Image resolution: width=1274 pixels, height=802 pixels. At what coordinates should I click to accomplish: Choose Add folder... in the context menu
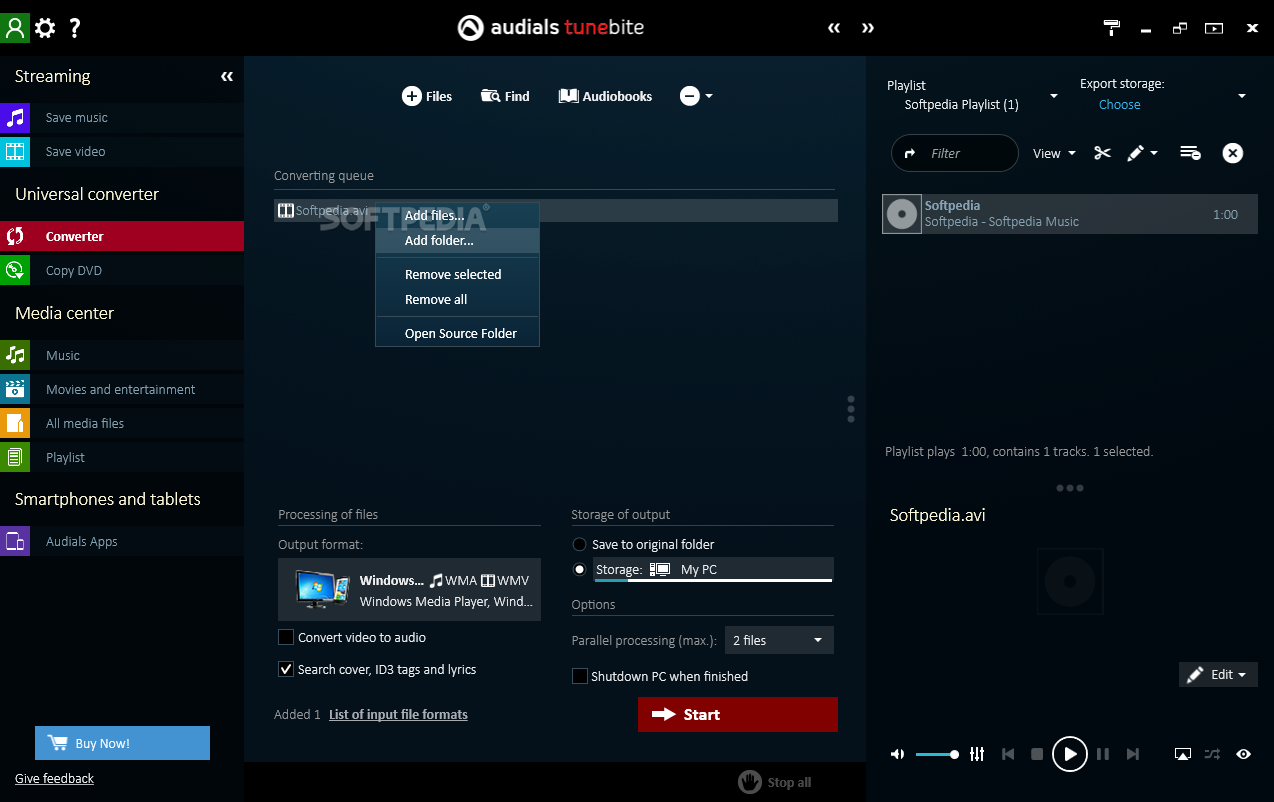[457, 241]
